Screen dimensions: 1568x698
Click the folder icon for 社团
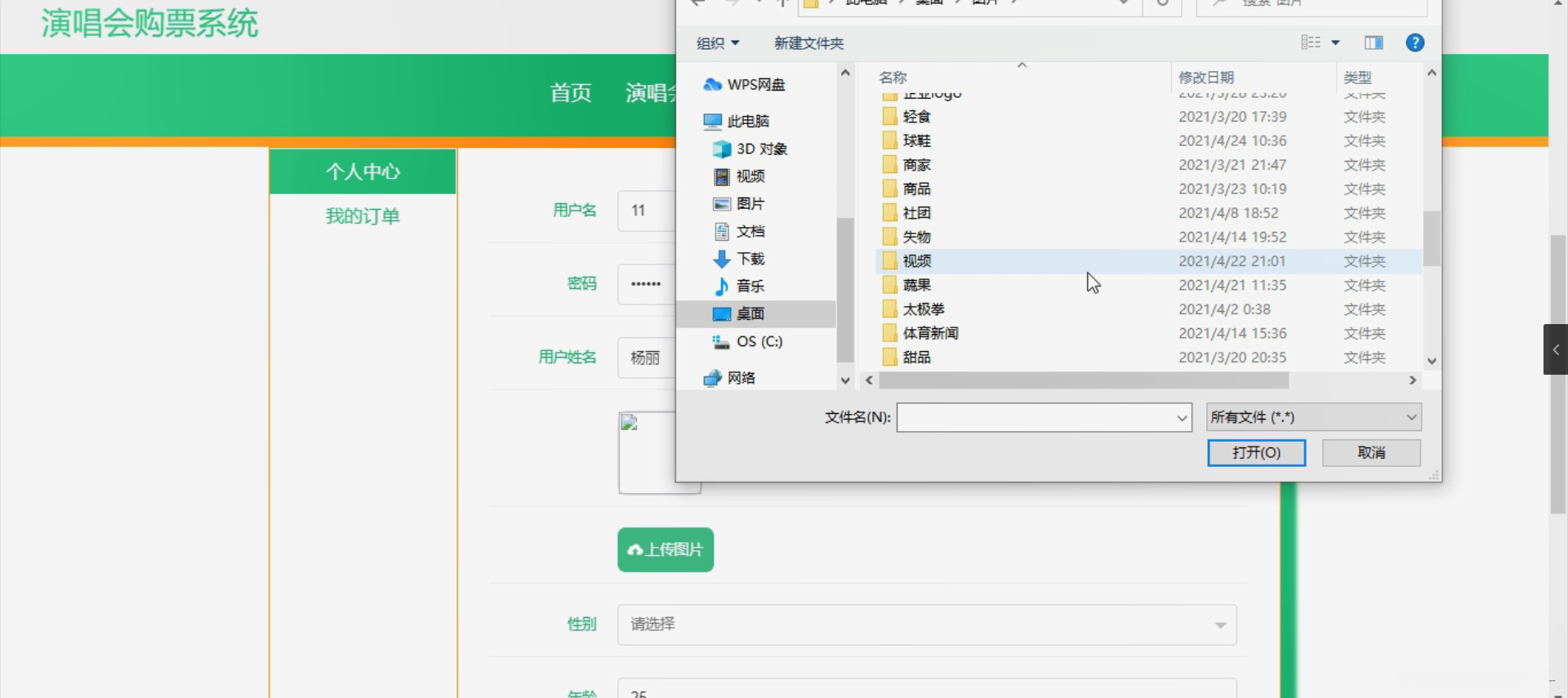pos(890,213)
